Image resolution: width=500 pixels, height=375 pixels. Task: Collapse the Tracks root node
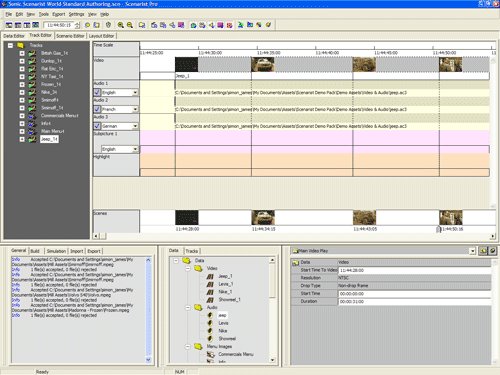point(11,45)
